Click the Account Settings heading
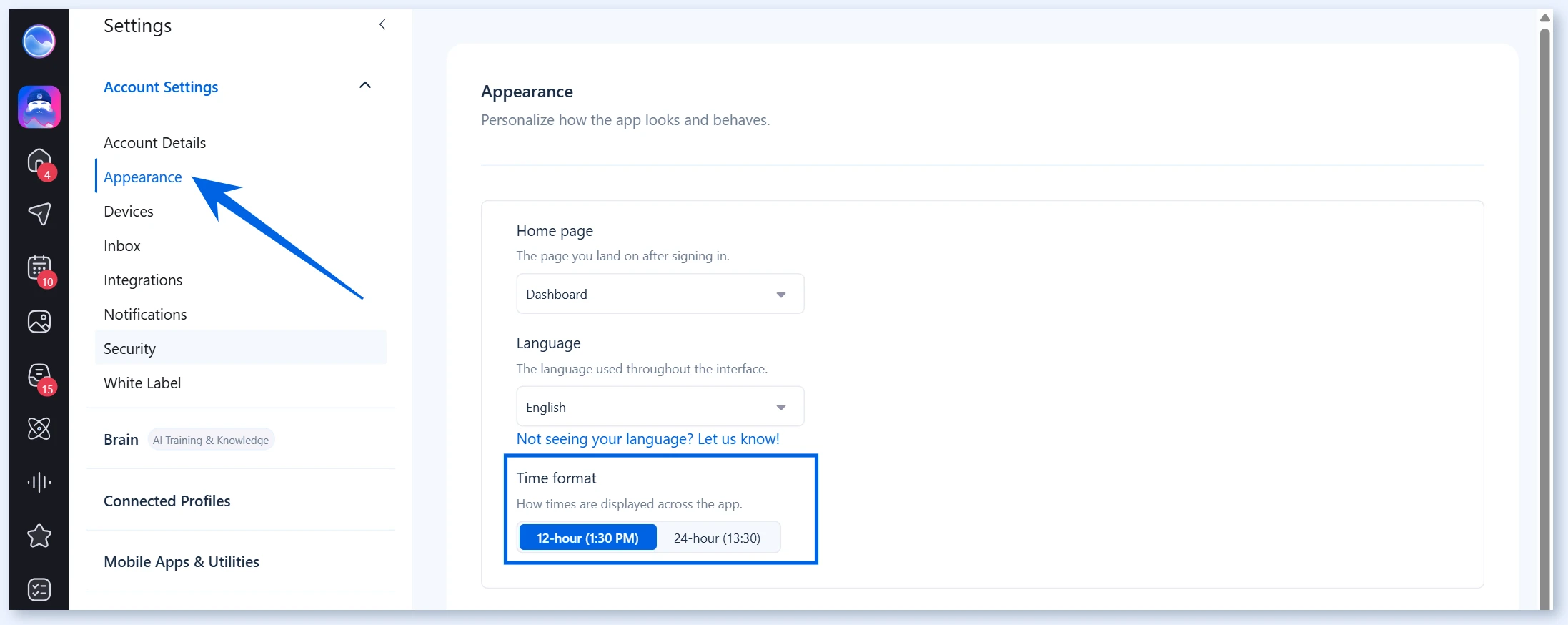 [161, 87]
